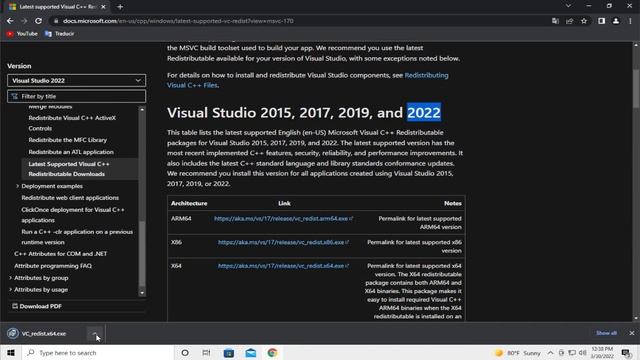
Task: Click X86 vc_redist.x86.exe download link
Action: (x=283, y=242)
